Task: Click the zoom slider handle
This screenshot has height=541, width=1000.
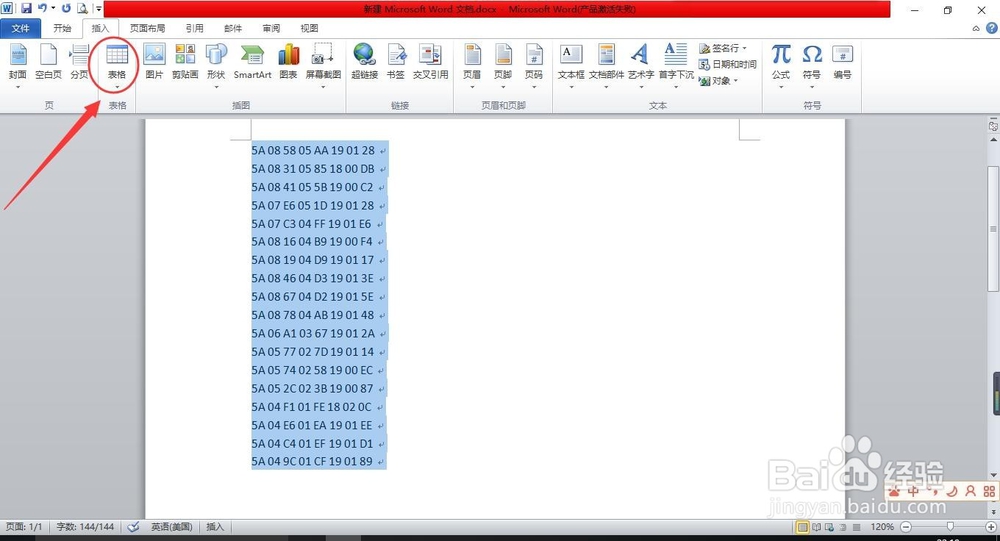Action: (950, 527)
